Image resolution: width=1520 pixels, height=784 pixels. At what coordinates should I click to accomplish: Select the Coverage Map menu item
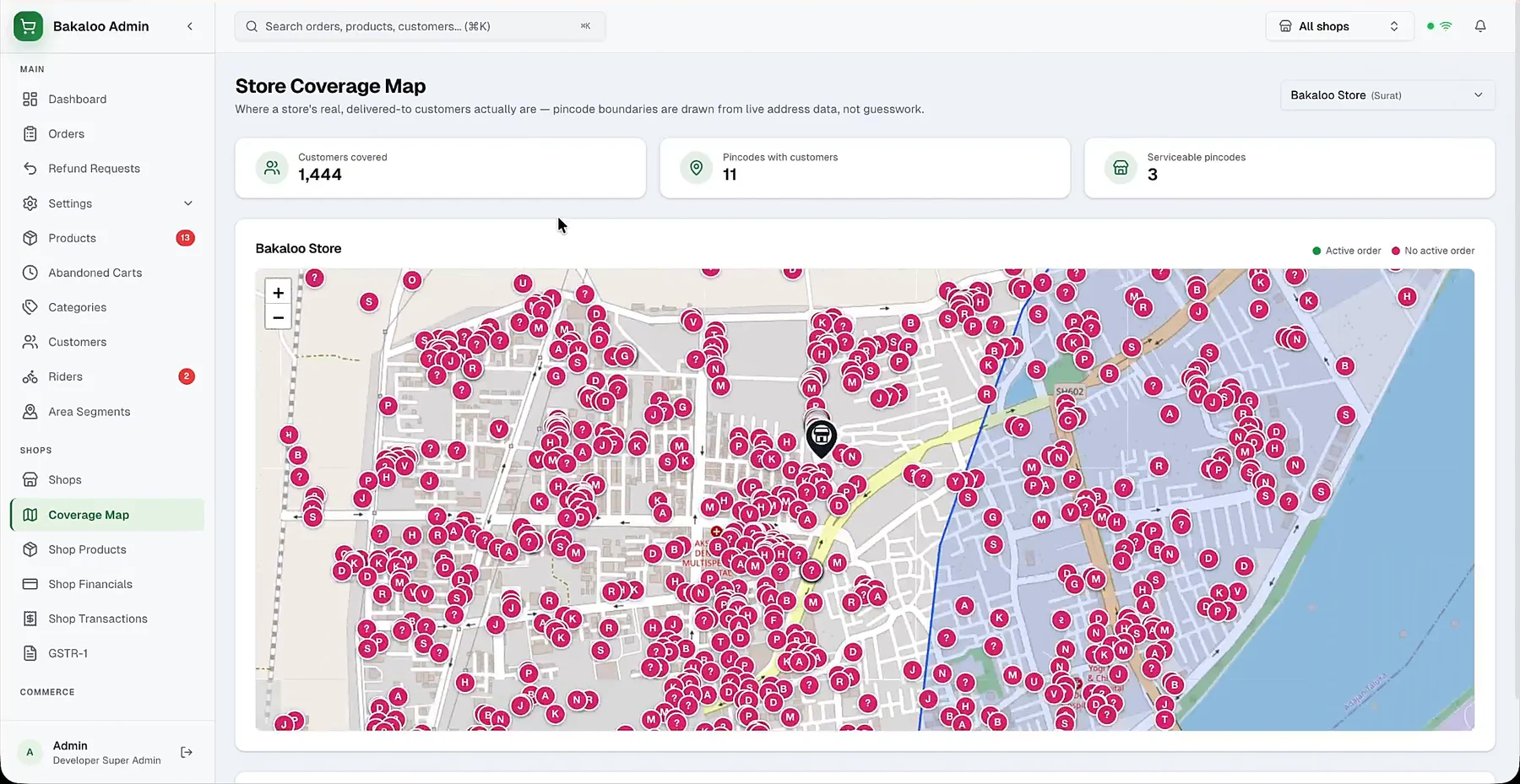[107, 515]
